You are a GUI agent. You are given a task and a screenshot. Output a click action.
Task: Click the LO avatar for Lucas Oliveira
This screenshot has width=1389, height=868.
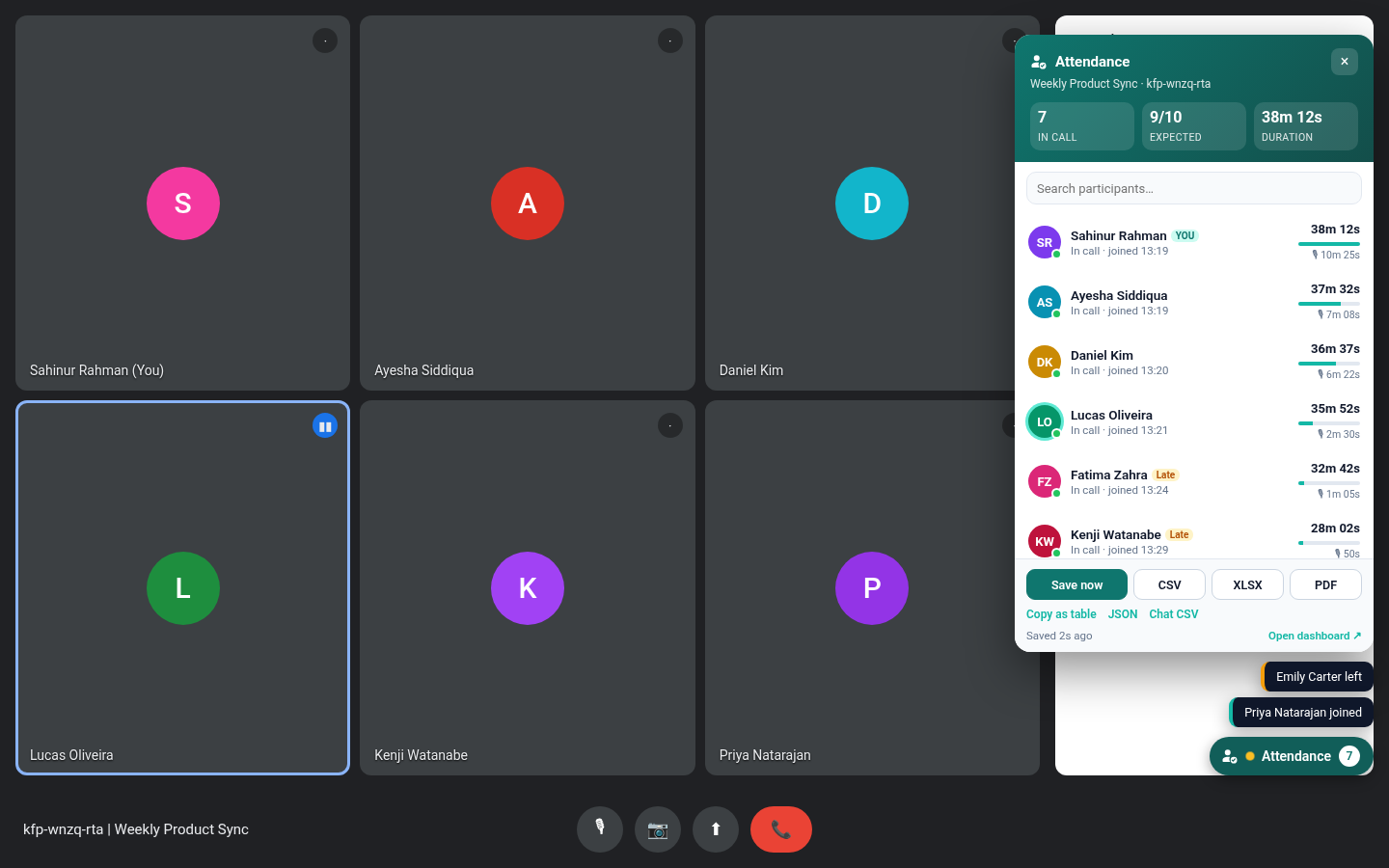pos(1045,421)
